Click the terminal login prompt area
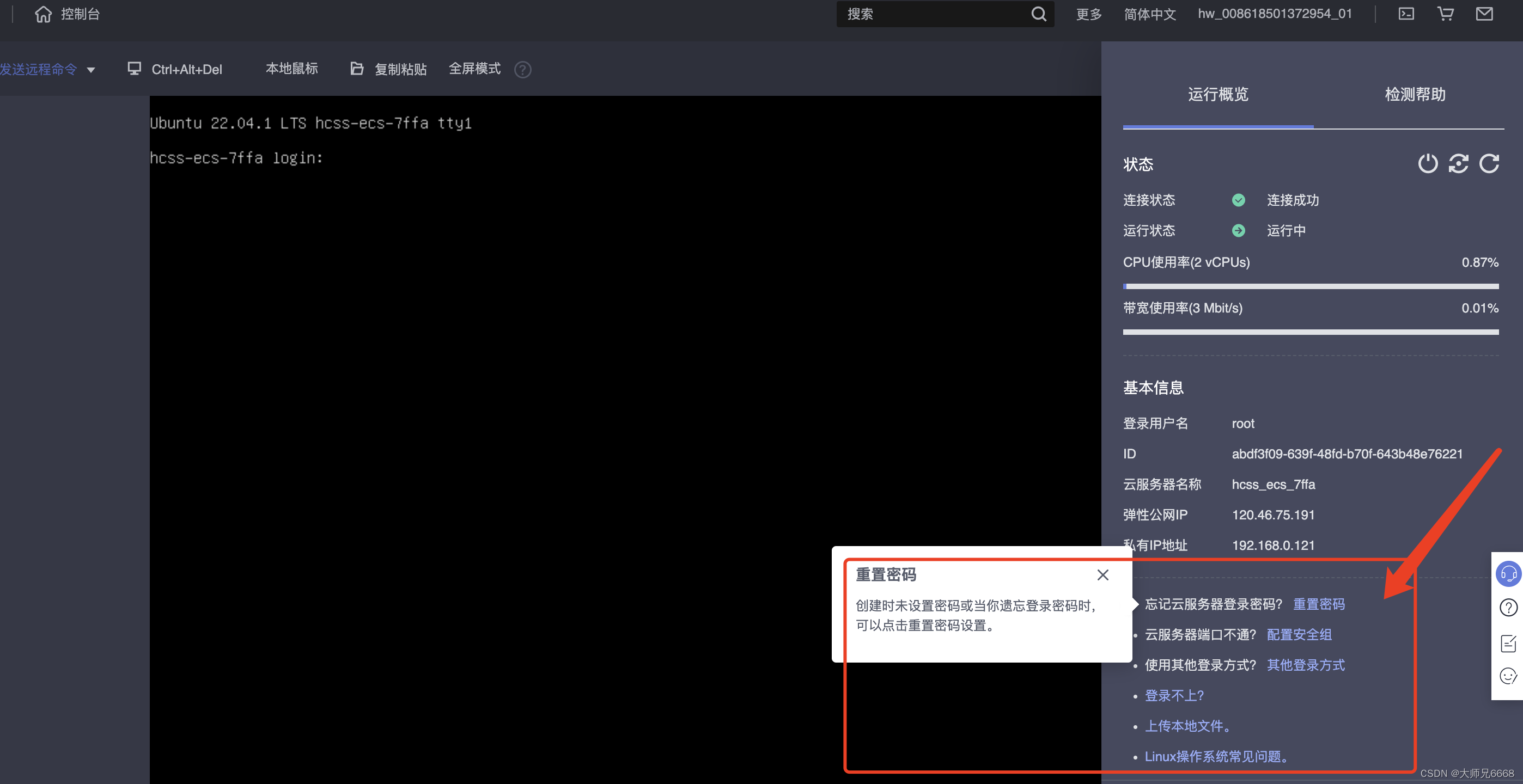Image resolution: width=1523 pixels, height=784 pixels. (x=236, y=158)
